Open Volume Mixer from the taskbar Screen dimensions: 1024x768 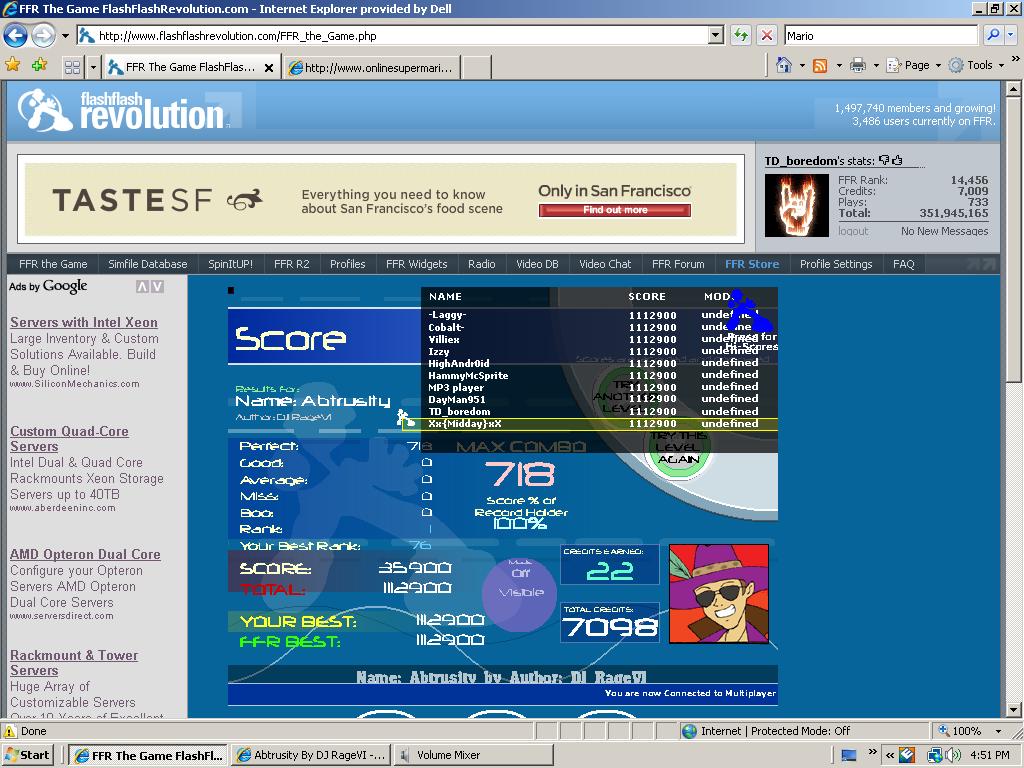473,756
